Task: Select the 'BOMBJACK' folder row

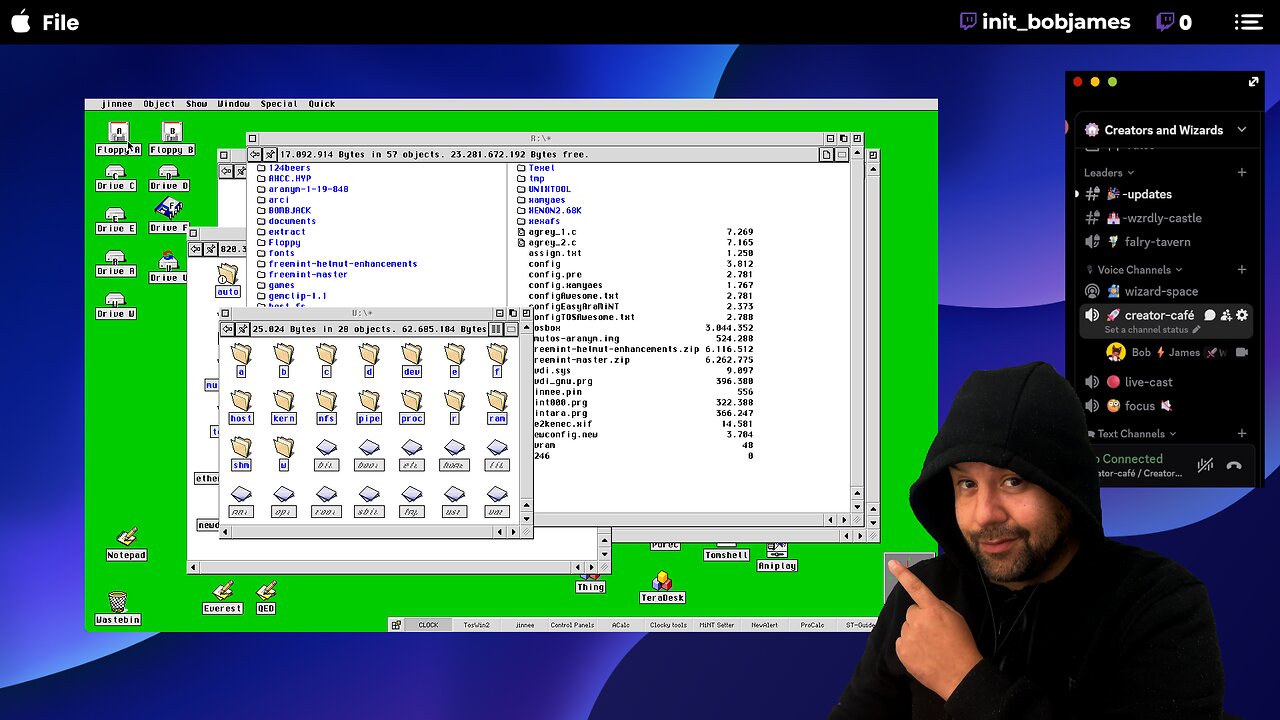Action: click(284, 211)
